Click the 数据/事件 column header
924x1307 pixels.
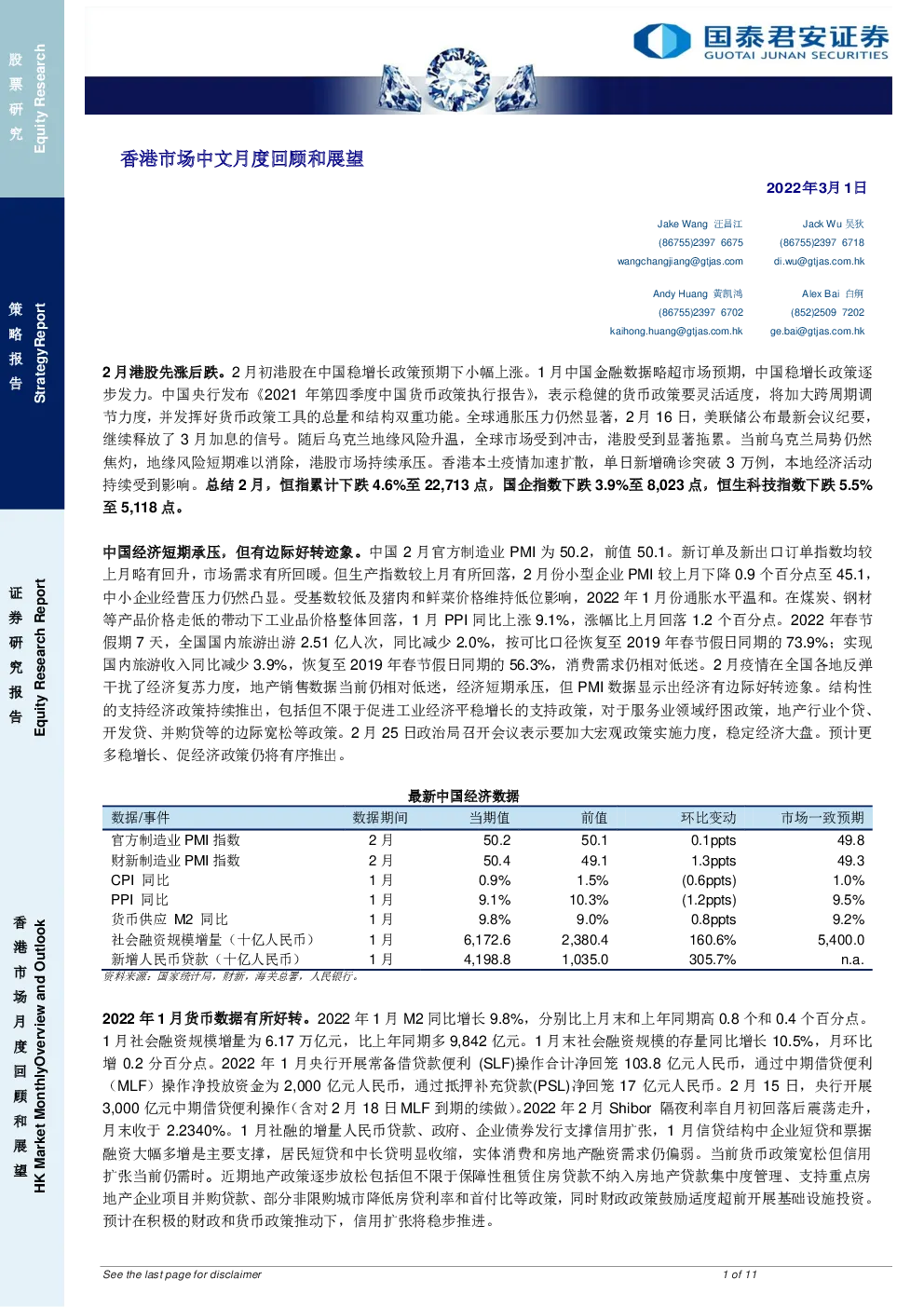coord(141,818)
